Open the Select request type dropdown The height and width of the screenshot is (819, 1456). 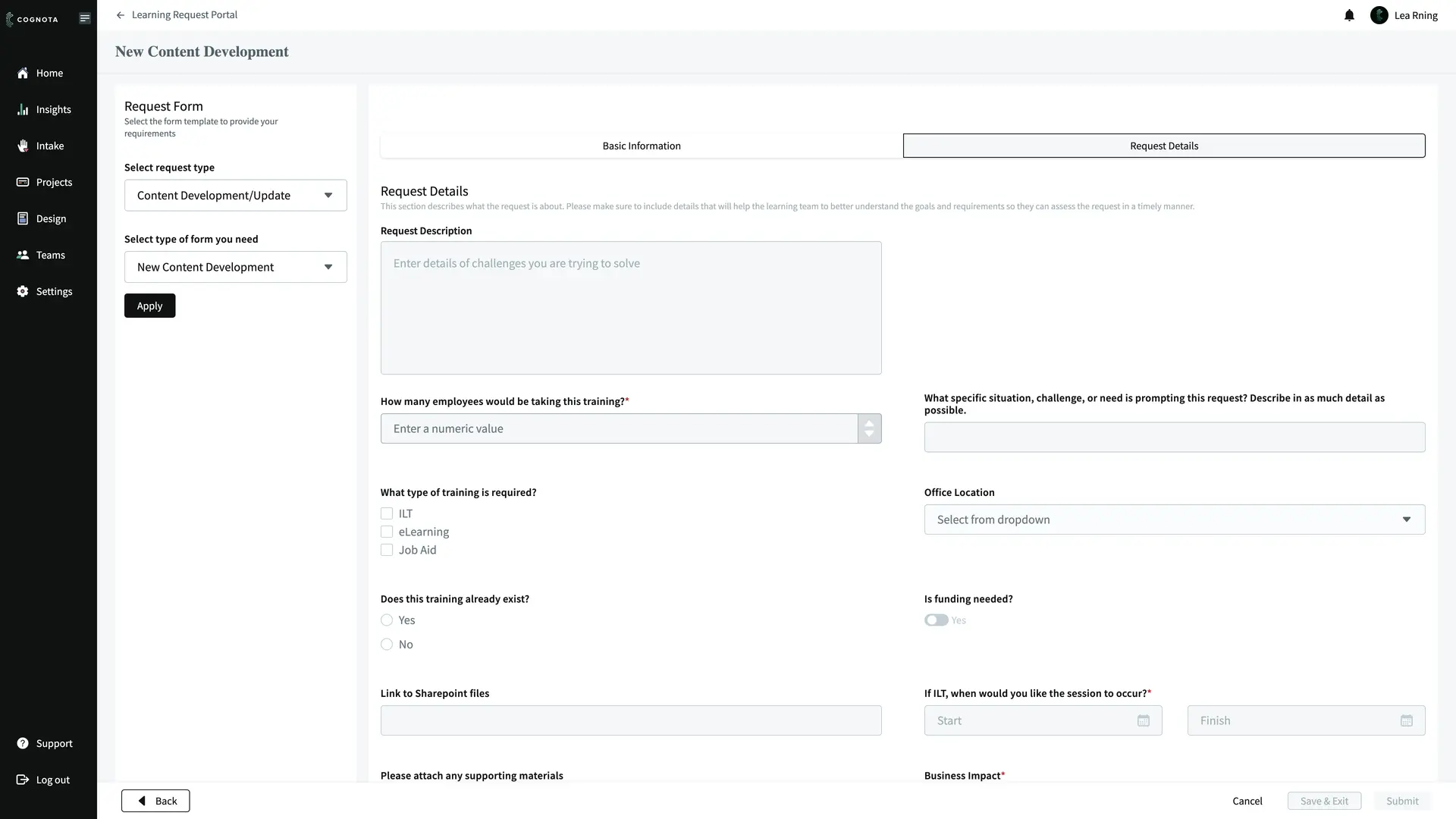(x=235, y=196)
